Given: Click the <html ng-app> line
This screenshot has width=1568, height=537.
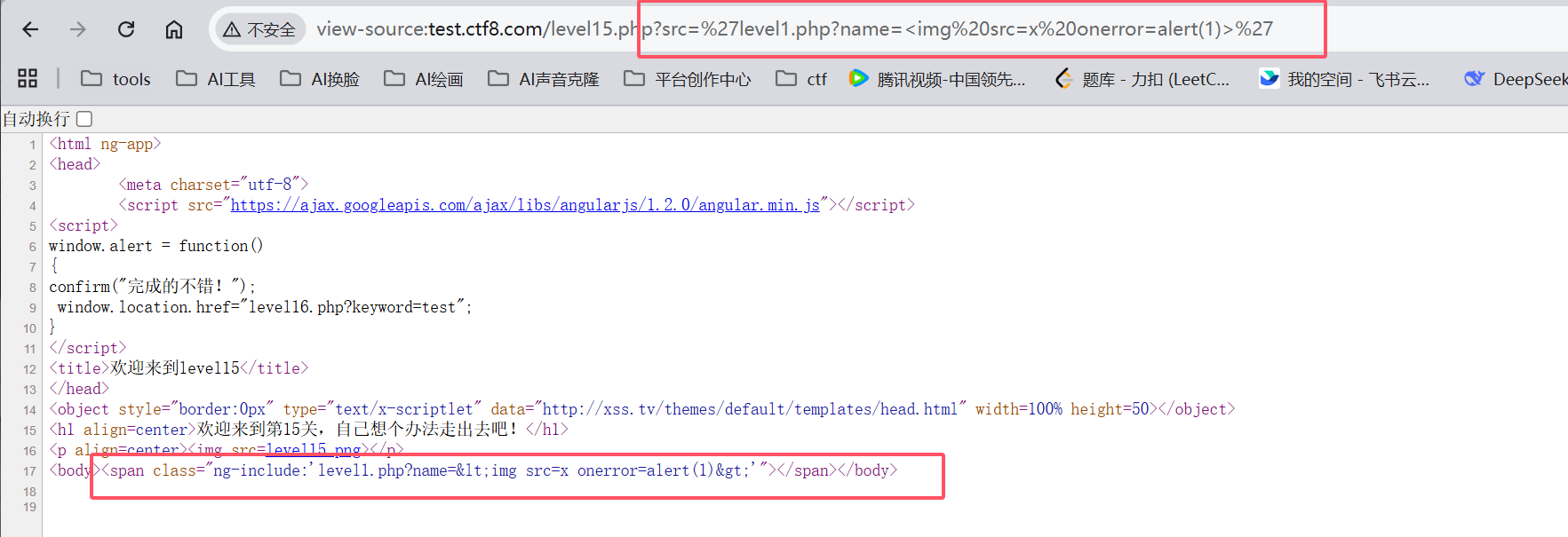Looking at the screenshot, I should tap(105, 144).
